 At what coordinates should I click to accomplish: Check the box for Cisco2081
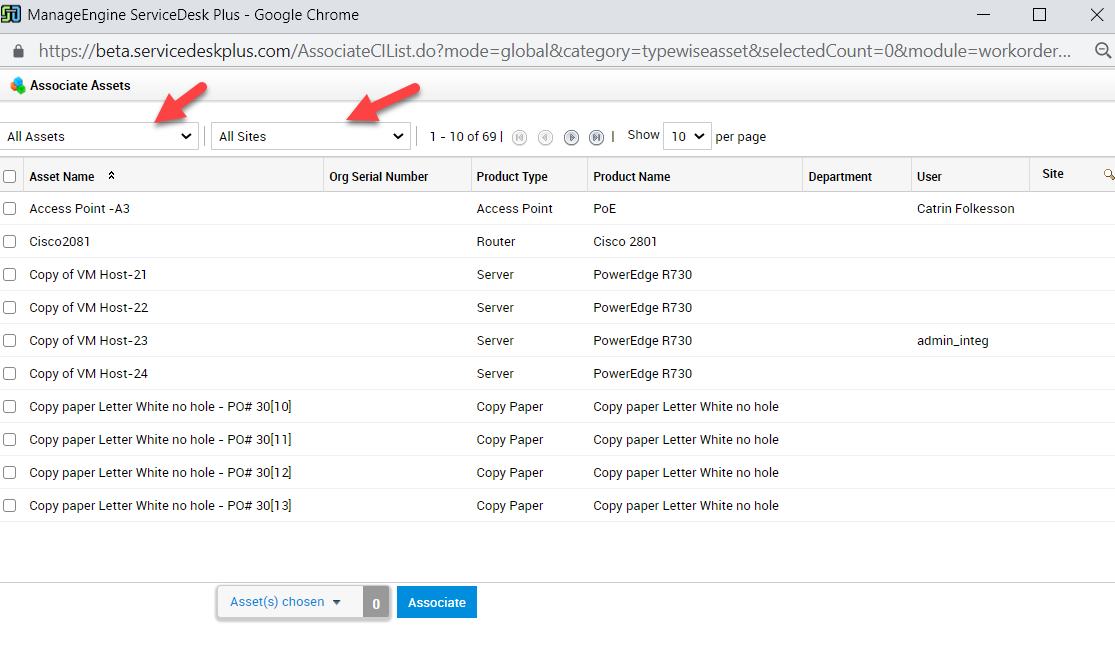point(9,242)
